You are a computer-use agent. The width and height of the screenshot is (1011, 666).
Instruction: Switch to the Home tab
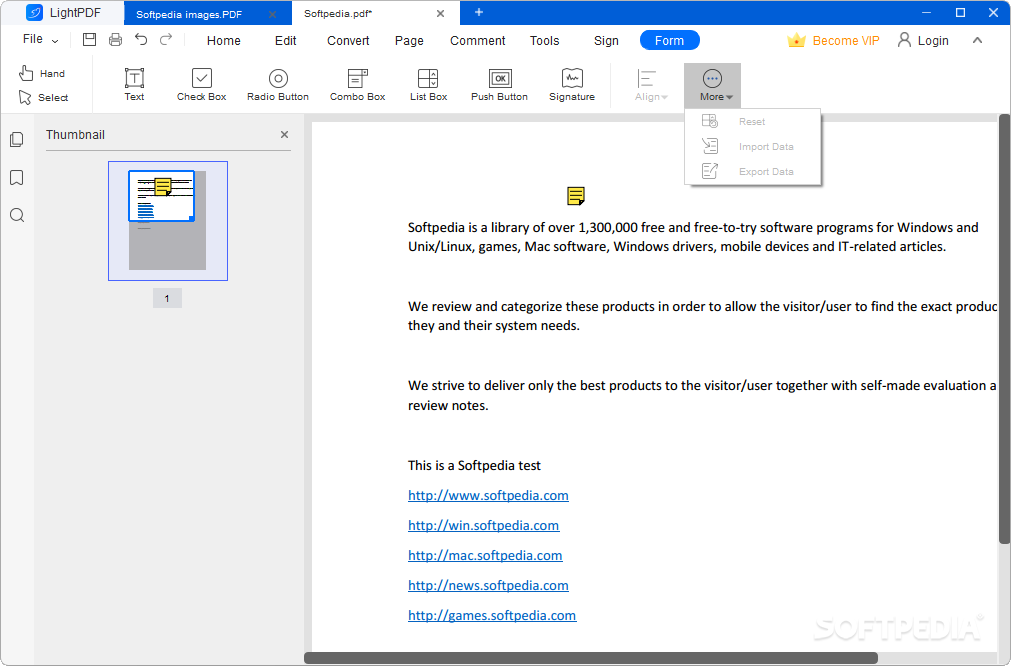pyautogui.click(x=224, y=41)
